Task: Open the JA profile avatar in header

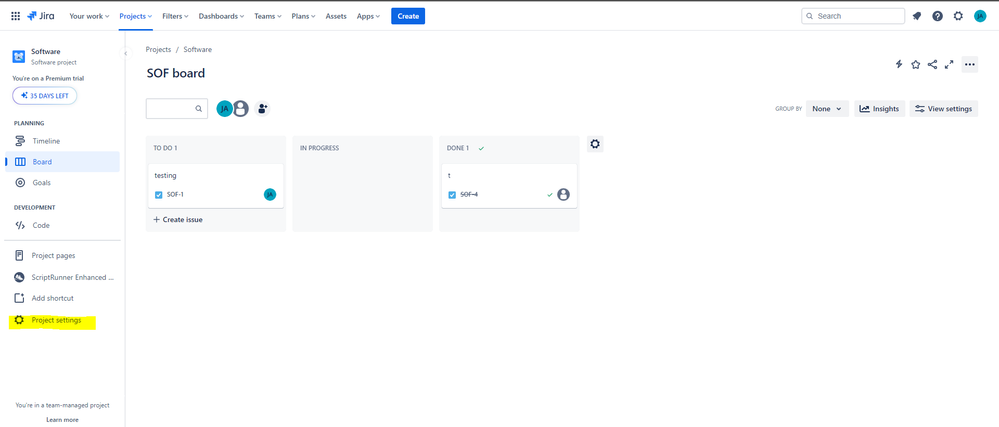Action: pyautogui.click(x=980, y=16)
